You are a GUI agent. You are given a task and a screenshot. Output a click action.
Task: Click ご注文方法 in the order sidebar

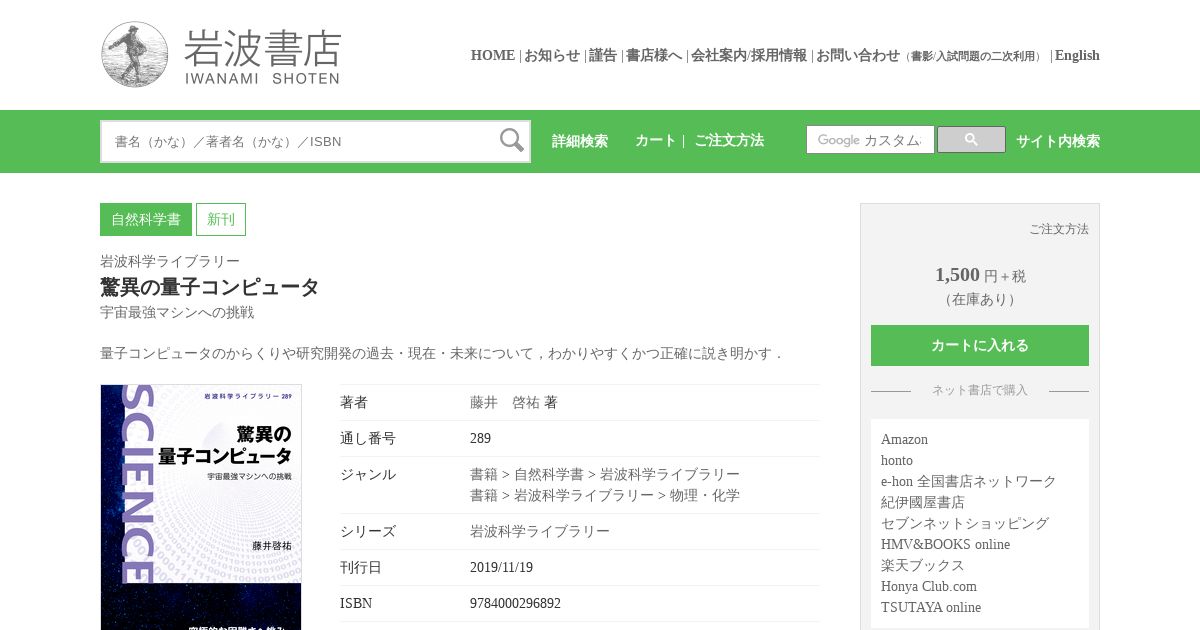click(1059, 229)
